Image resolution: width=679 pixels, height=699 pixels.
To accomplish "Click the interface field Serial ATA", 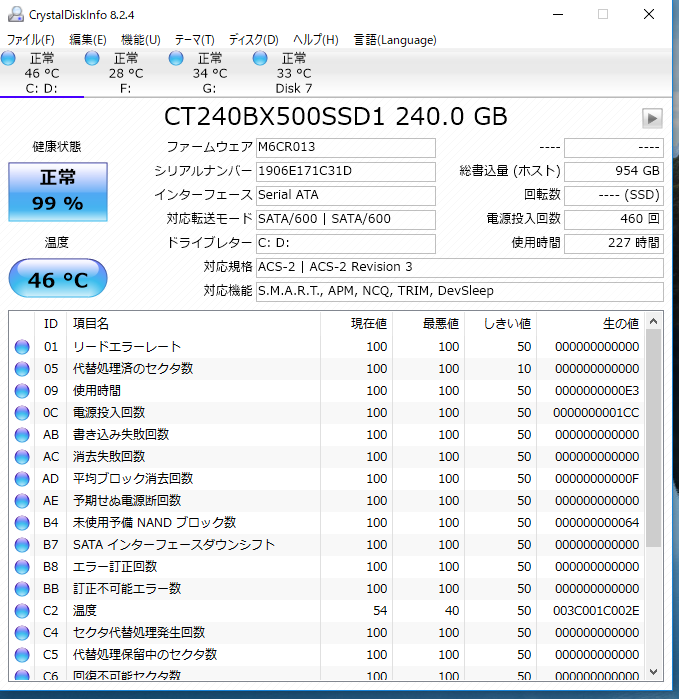I will coord(346,195).
